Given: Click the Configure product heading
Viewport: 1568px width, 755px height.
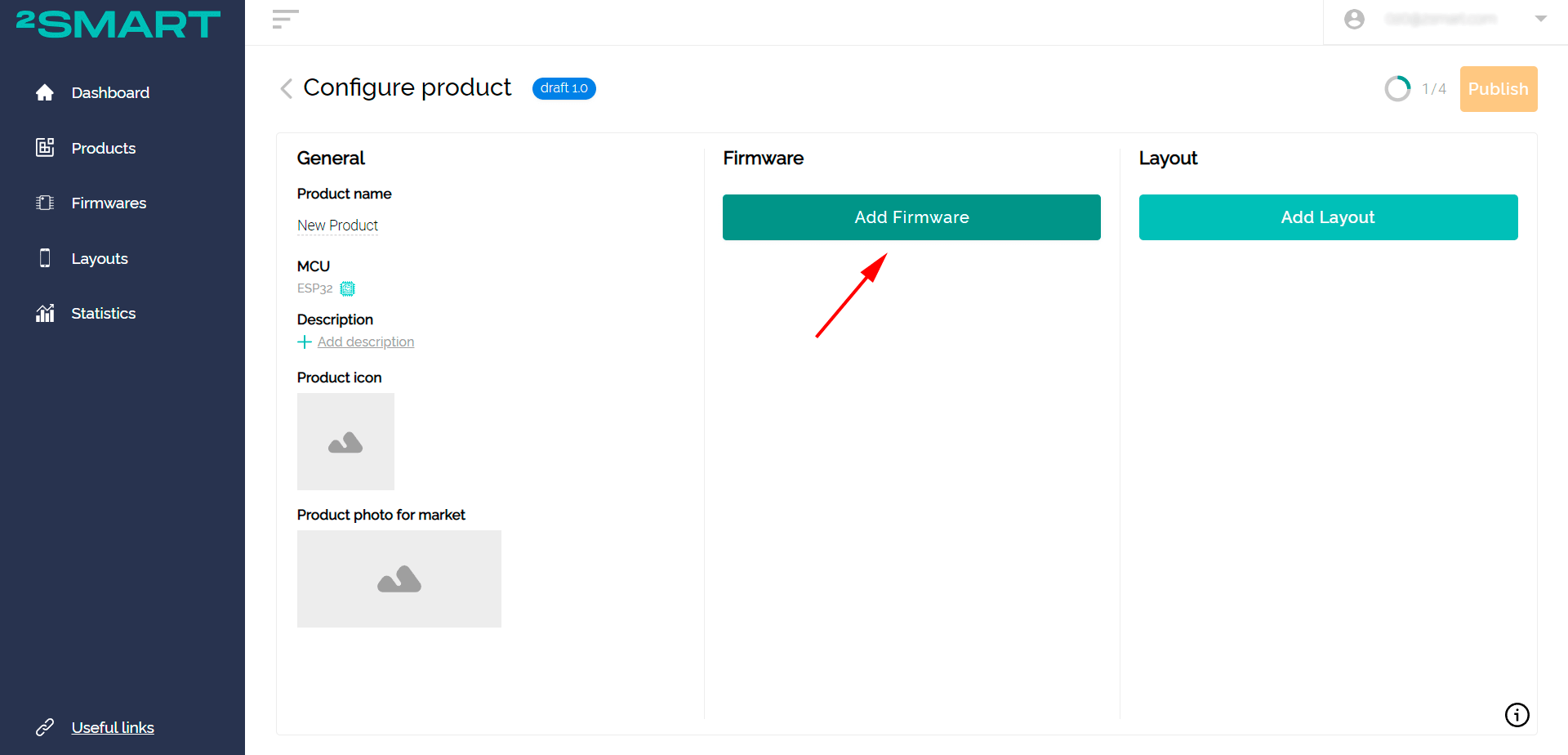Looking at the screenshot, I should coord(408,87).
